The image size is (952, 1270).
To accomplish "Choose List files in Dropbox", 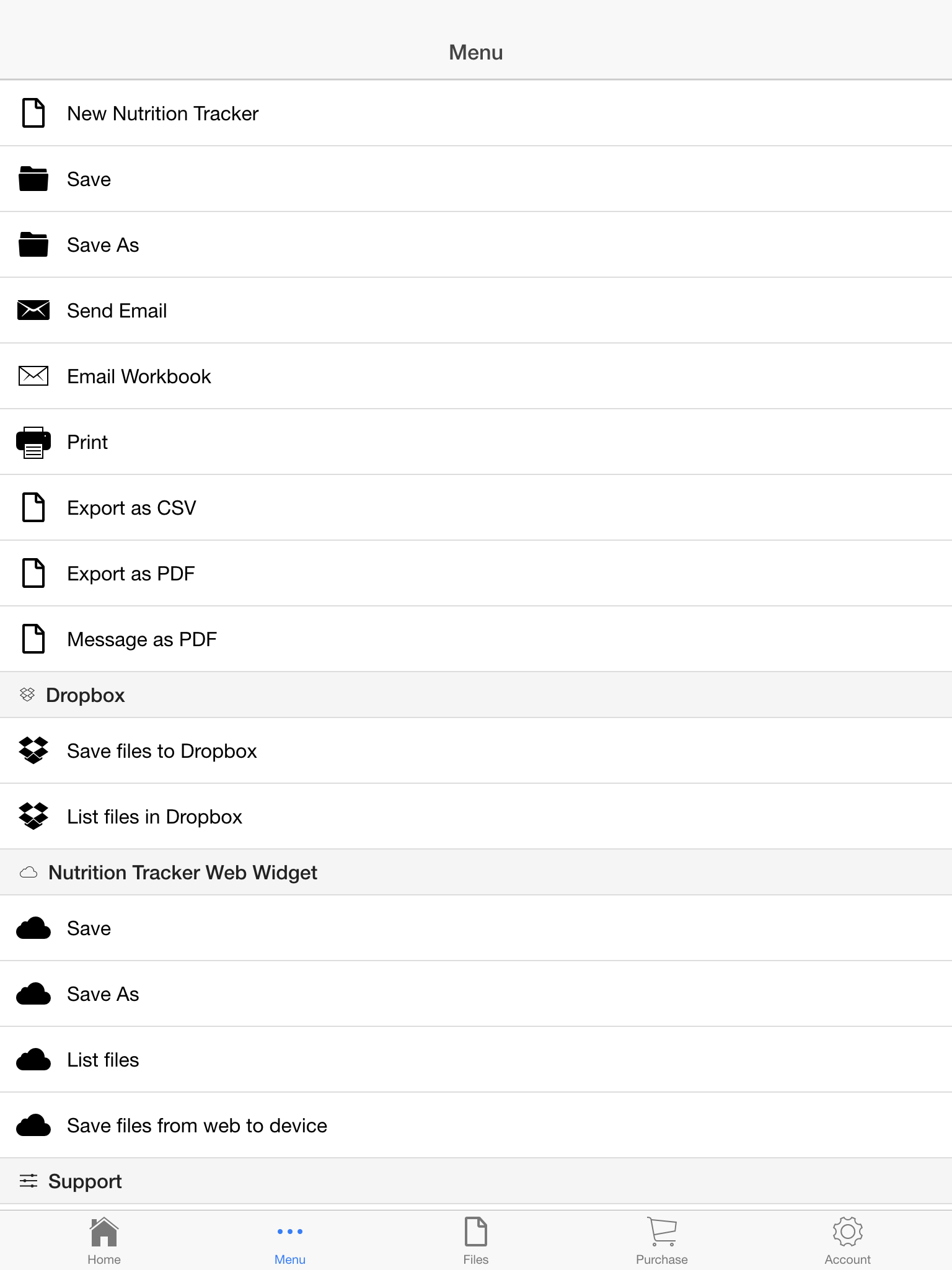I will (x=476, y=817).
